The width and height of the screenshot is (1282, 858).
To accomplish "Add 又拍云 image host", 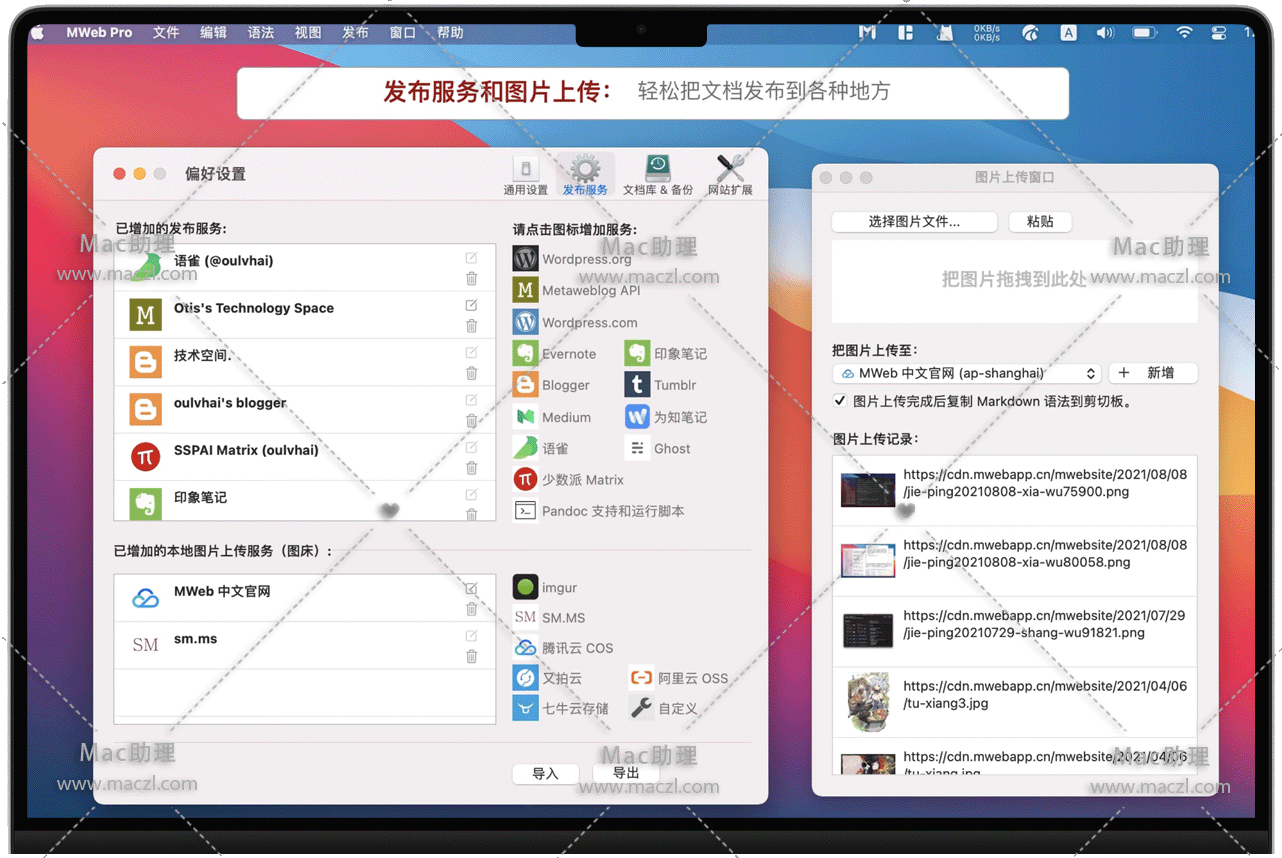I will [525, 678].
